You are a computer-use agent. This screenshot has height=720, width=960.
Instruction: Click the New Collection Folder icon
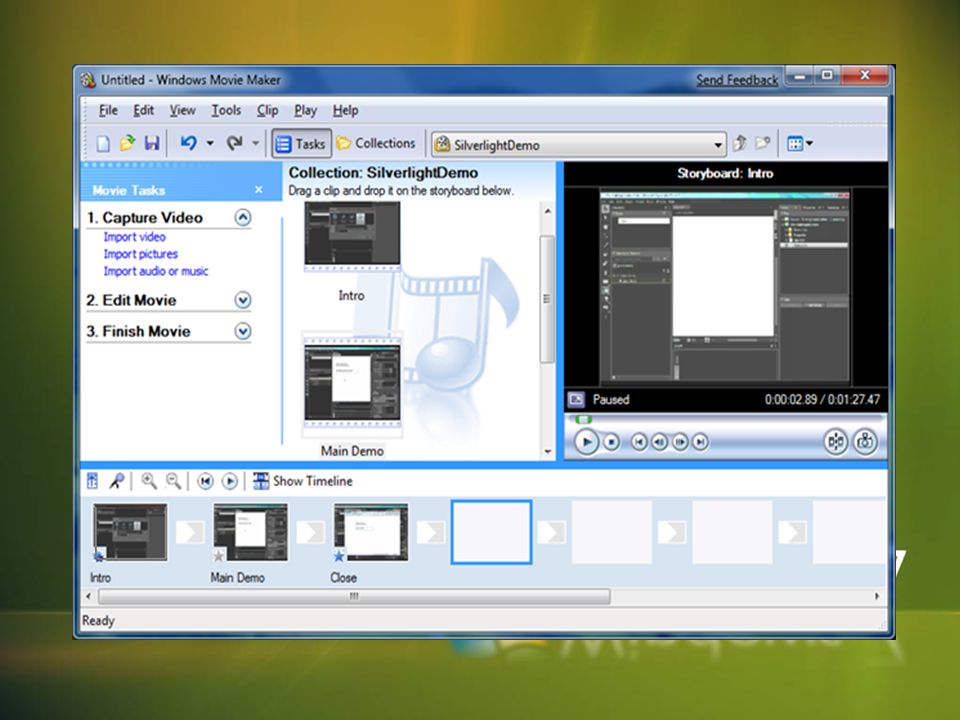(762, 143)
